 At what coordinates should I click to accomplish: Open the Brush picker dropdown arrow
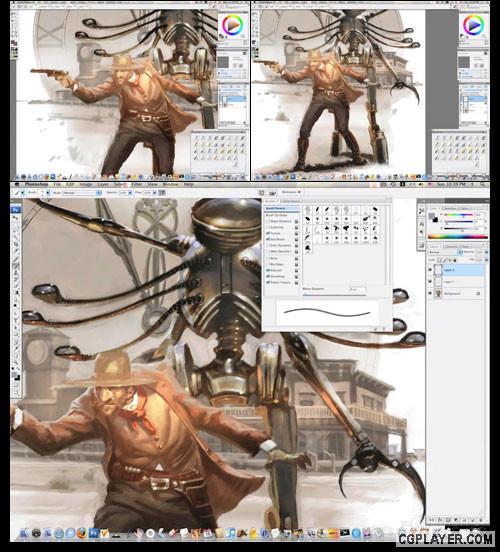click(x=48, y=193)
